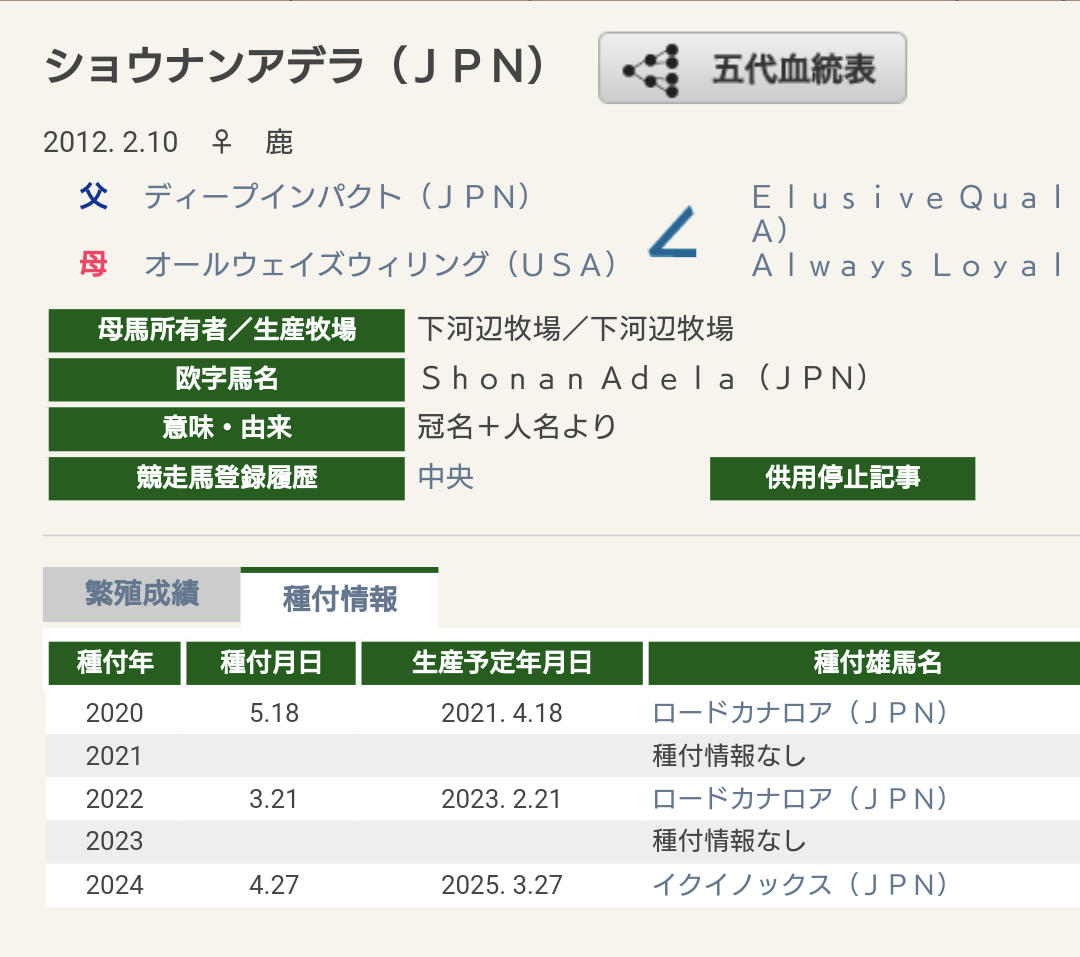Viewport: 1080px width, 957px height.
Task: Open the 中央 racehorse registration link
Action: (446, 477)
